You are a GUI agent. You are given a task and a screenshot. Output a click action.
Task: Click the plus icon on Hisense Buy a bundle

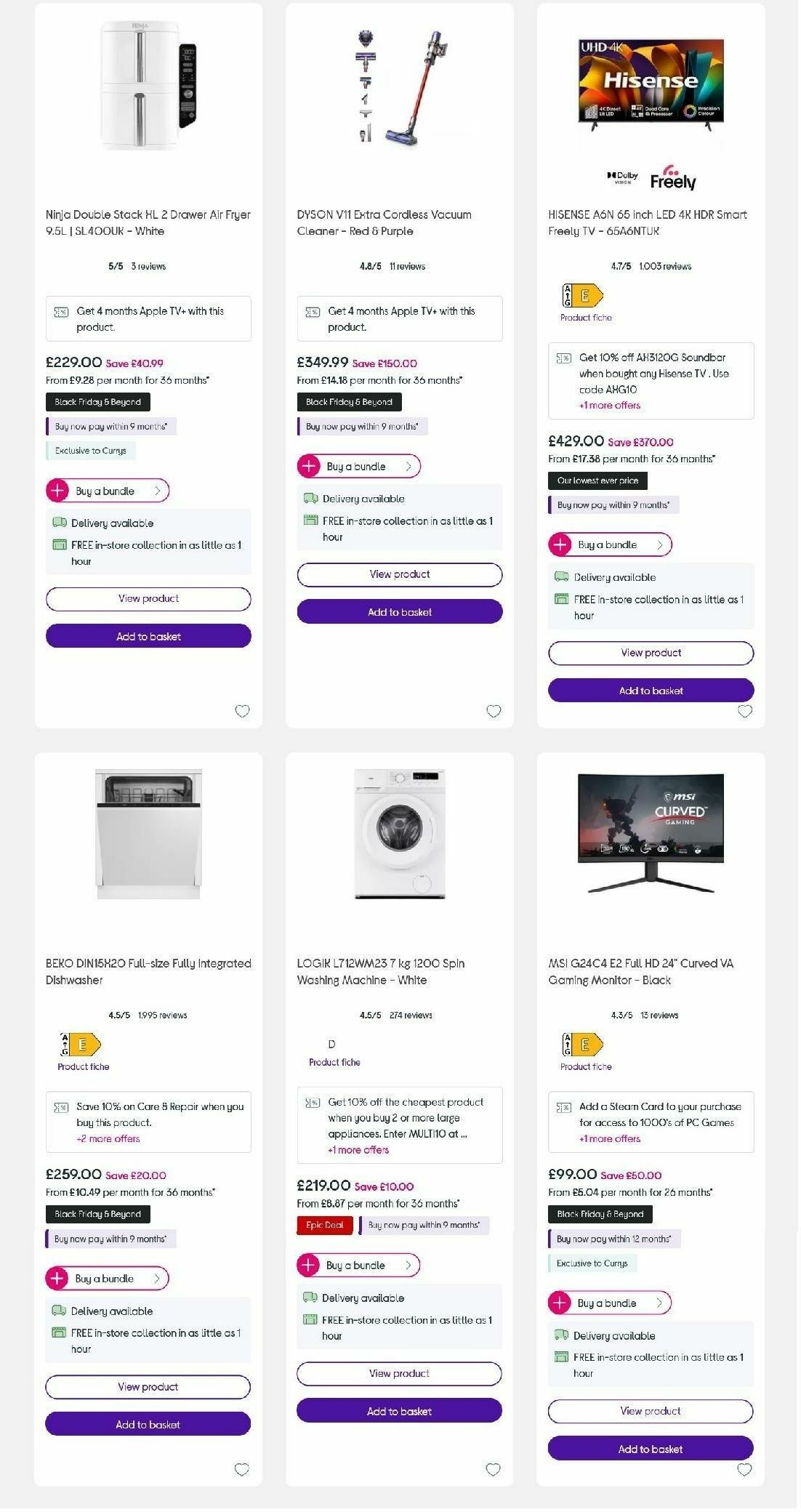[560, 544]
